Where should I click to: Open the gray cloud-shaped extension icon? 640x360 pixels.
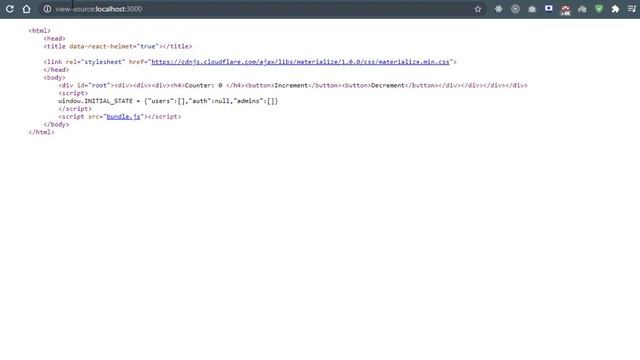582,9
